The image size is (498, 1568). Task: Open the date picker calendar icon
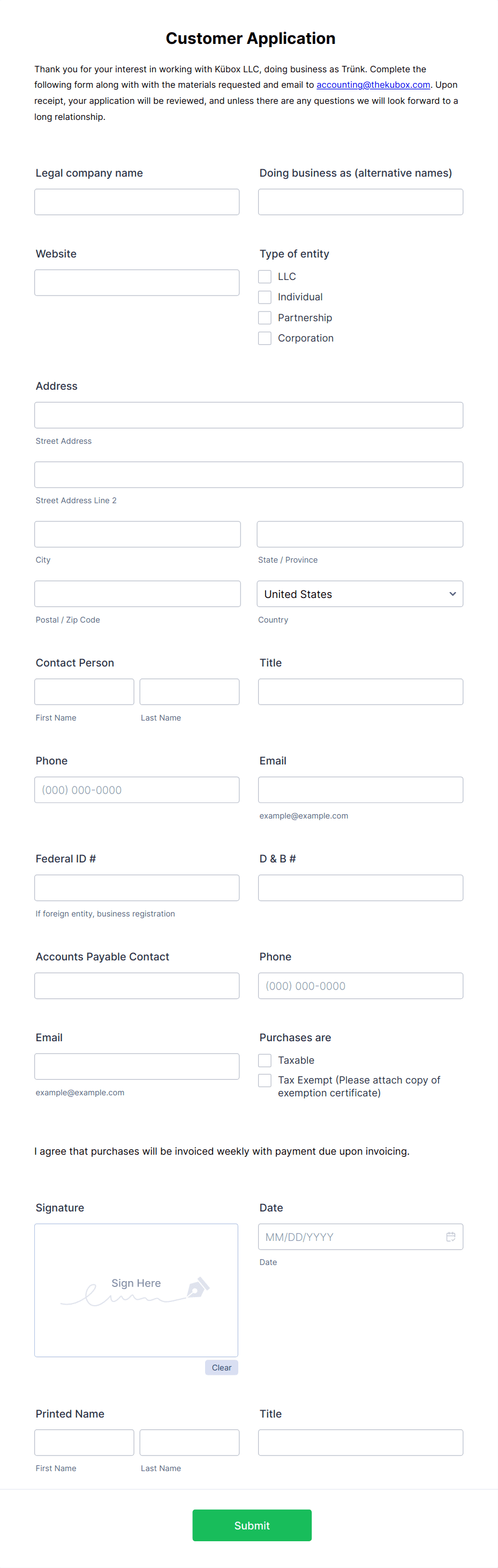coord(450,1236)
